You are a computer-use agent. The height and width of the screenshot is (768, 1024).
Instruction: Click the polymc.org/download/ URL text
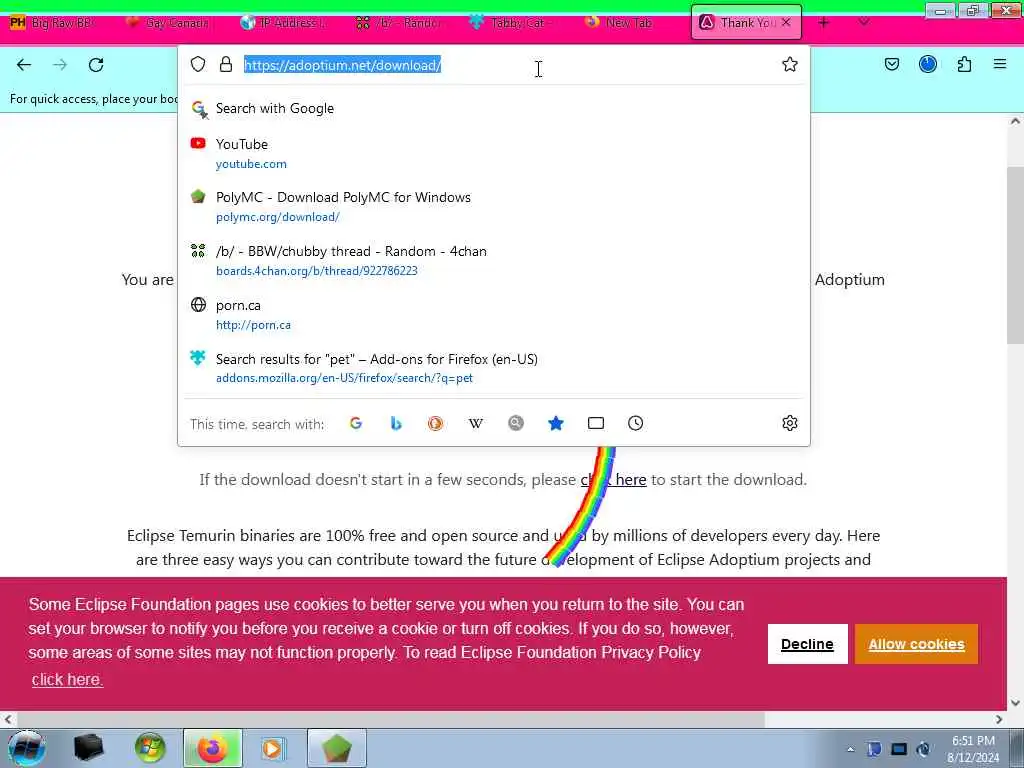coord(278,217)
